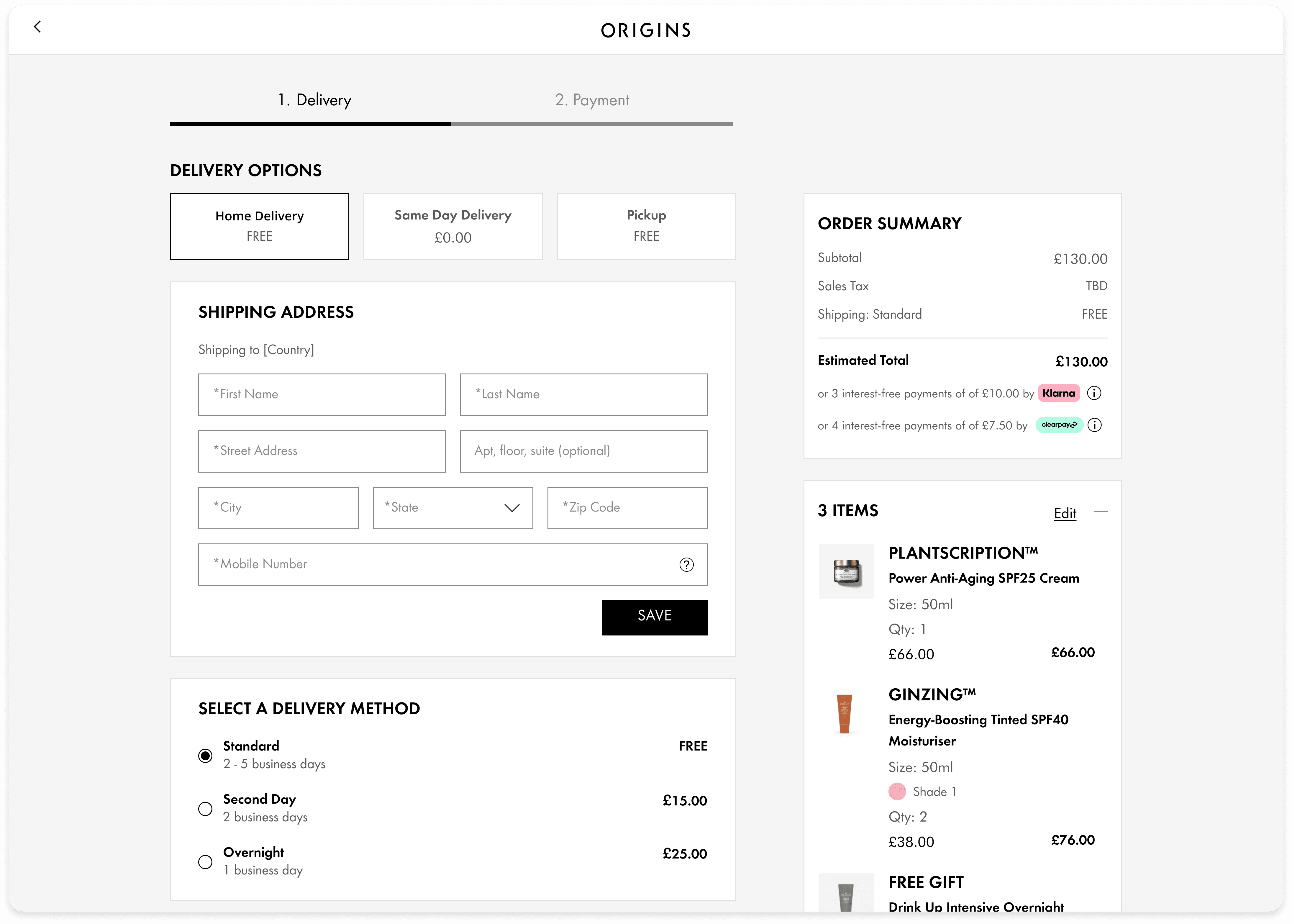The width and height of the screenshot is (1292, 924).
Task: Click the mobile number help icon
Action: coord(686,564)
